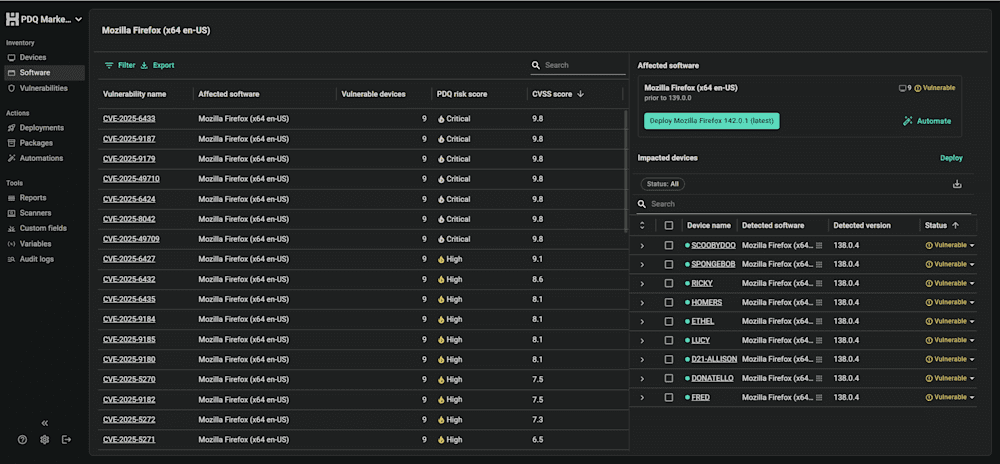The width and height of the screenshot is (1000, 464).
Task: Export the vulnerability list
Action: coord(157,65)
